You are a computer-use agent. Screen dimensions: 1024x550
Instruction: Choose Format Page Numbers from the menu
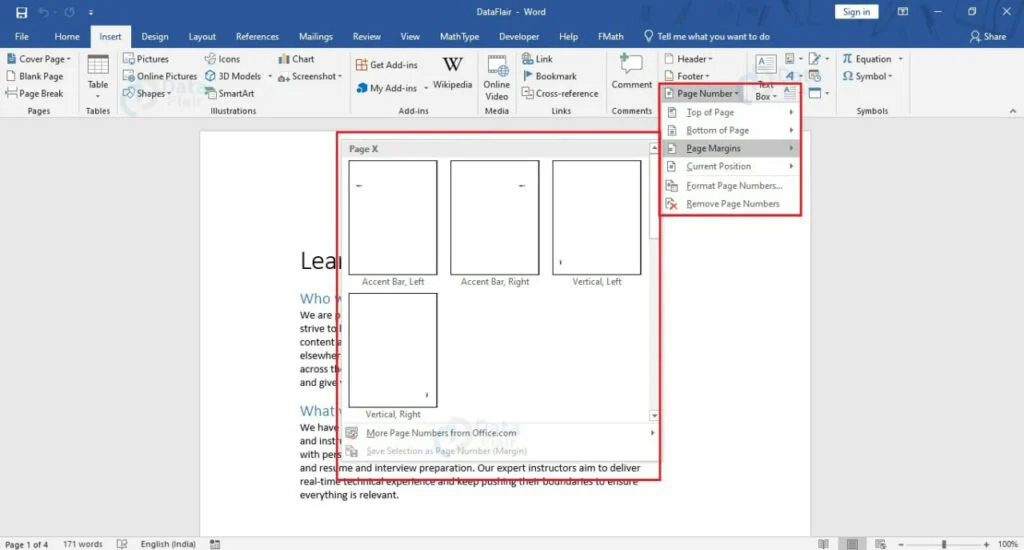coord(733,185)
